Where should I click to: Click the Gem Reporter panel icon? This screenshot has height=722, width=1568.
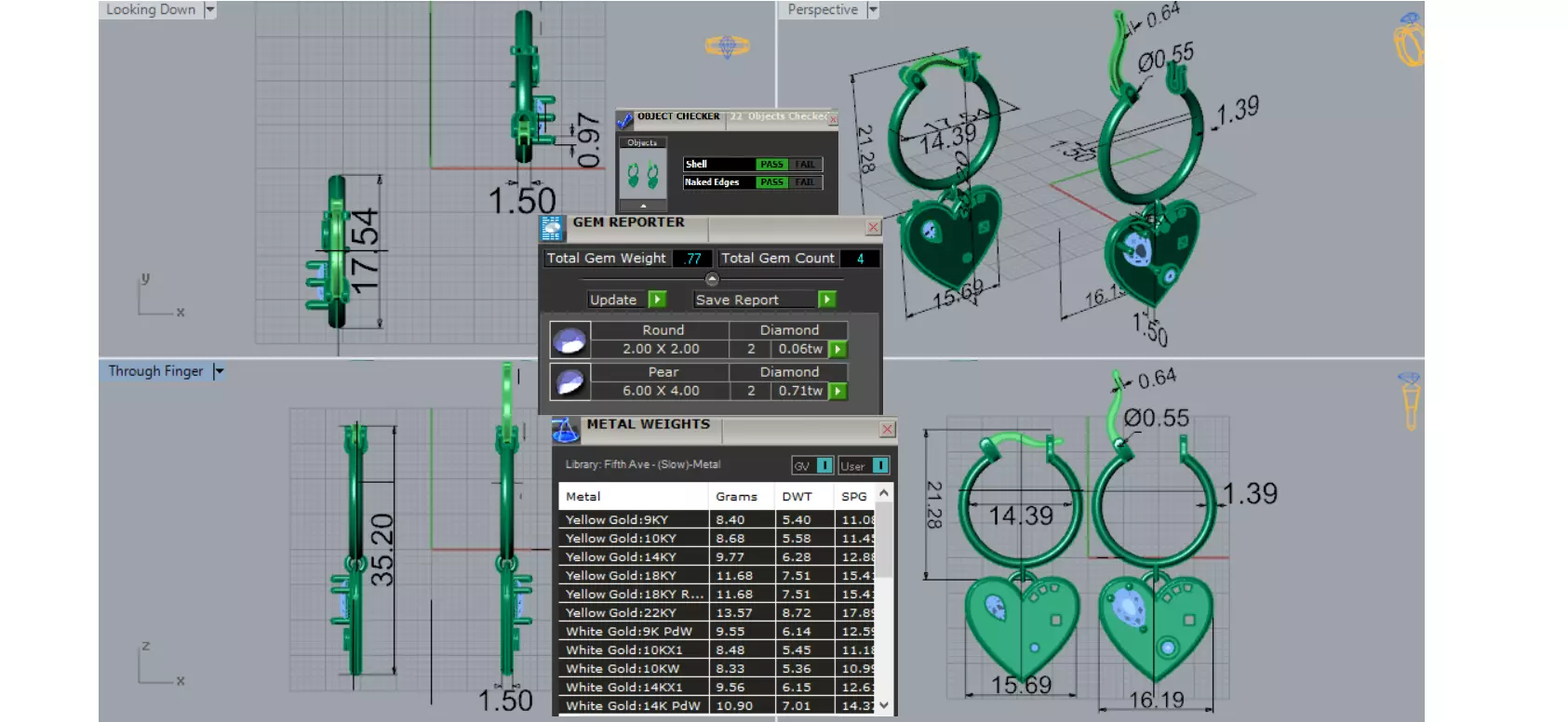tap(552, 228)
